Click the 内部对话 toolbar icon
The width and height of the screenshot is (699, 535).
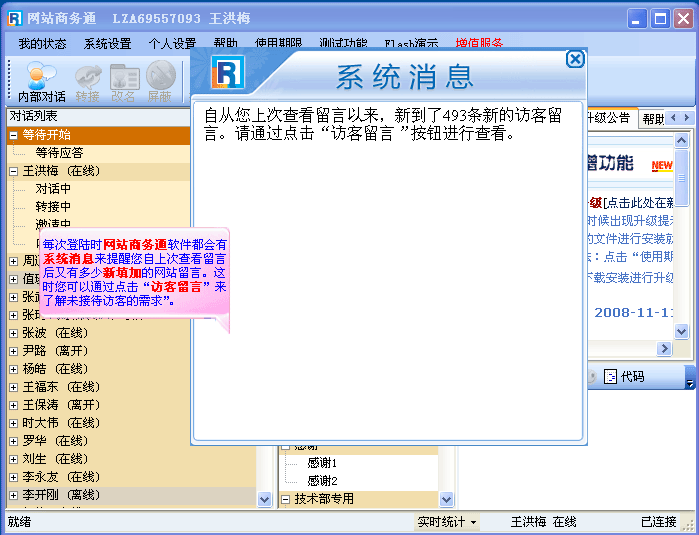(41, 81)
